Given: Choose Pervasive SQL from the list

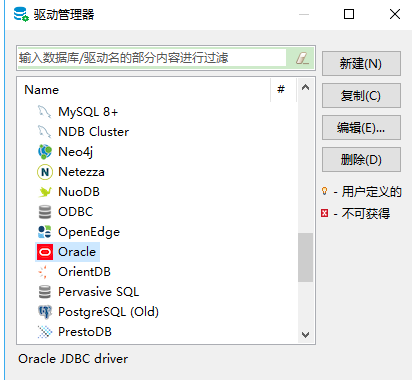Looking at the screenshot, I should (x=98, y=292).
